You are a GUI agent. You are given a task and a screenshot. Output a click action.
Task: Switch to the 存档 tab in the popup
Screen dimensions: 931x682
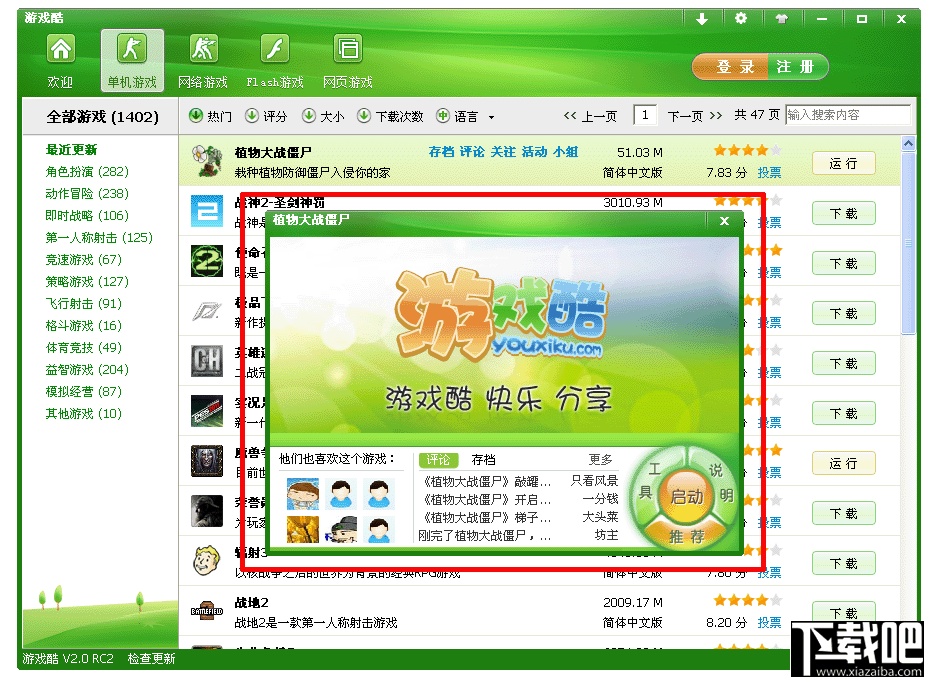483,459
